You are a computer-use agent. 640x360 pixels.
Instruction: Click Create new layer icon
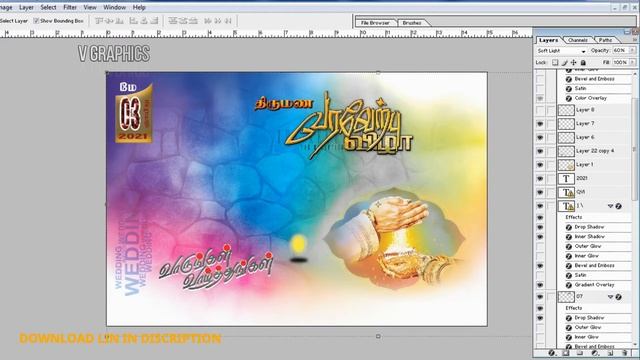(x=610, y=353)
